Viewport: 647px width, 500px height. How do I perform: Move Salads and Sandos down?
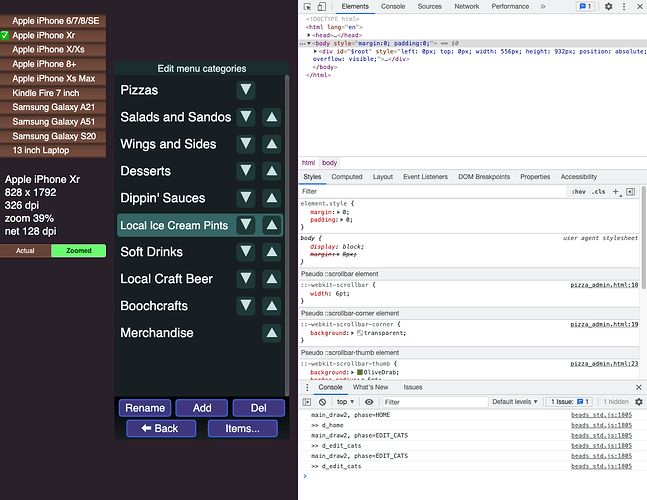246,117
